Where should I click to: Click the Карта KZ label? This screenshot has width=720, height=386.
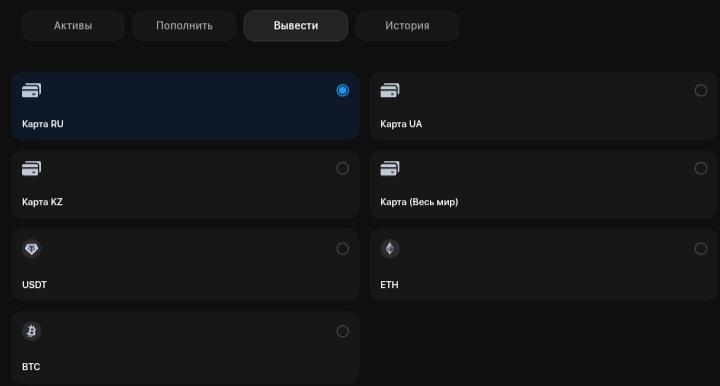pos(42,202)
